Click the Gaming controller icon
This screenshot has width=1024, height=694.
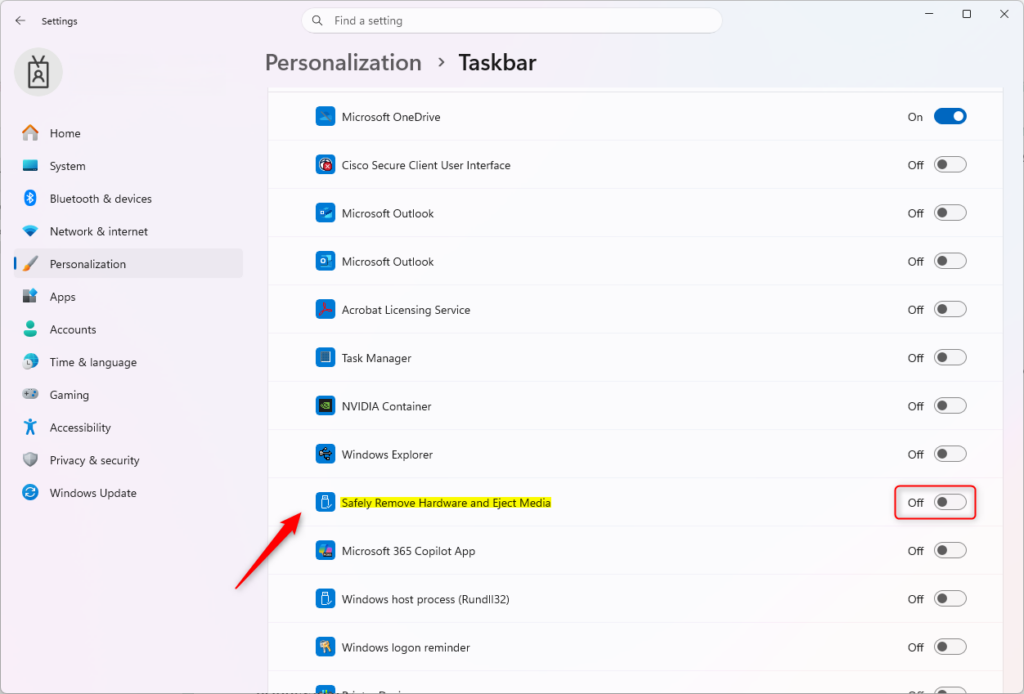point(30,394)
